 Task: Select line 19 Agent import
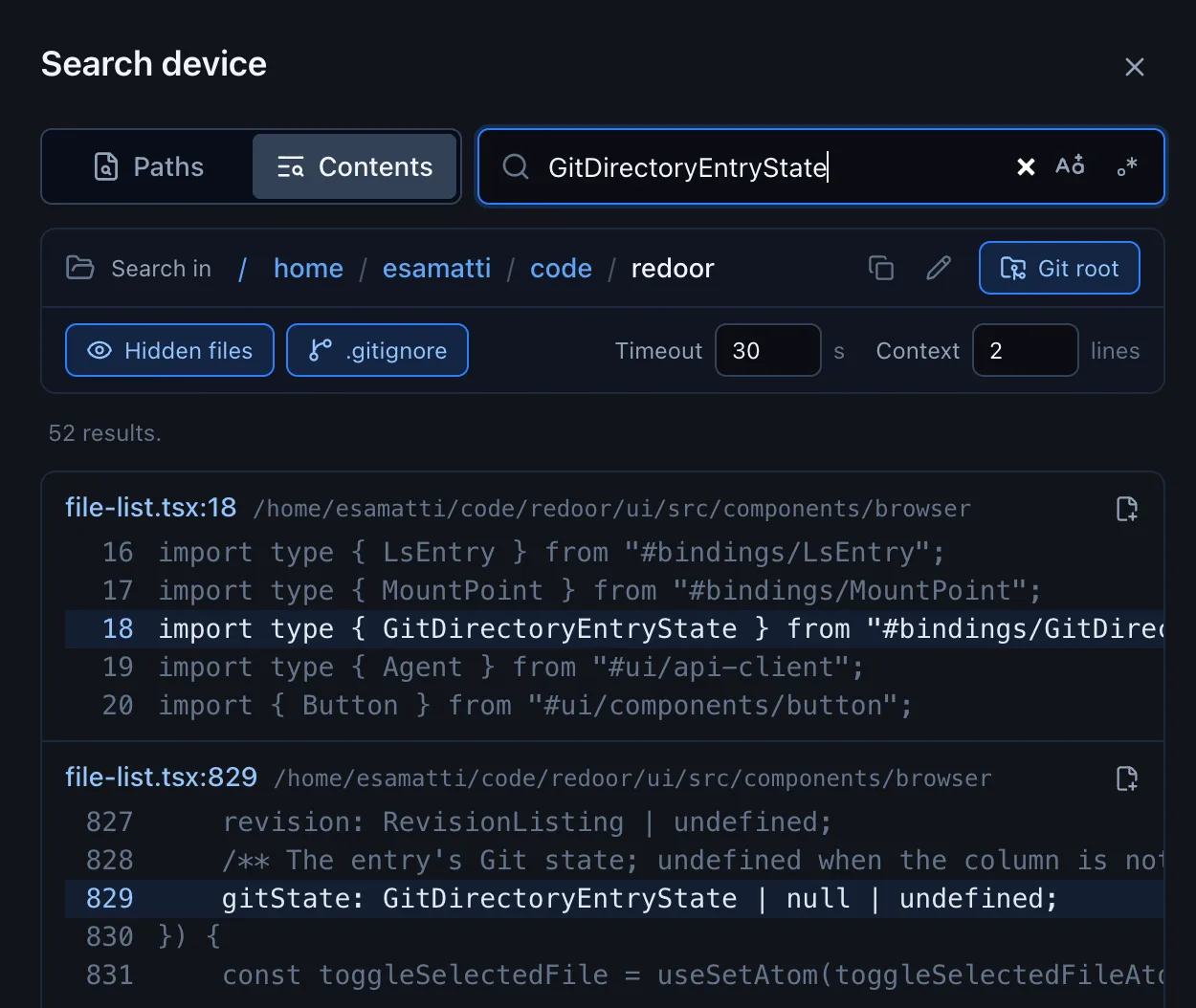[614, 668]
